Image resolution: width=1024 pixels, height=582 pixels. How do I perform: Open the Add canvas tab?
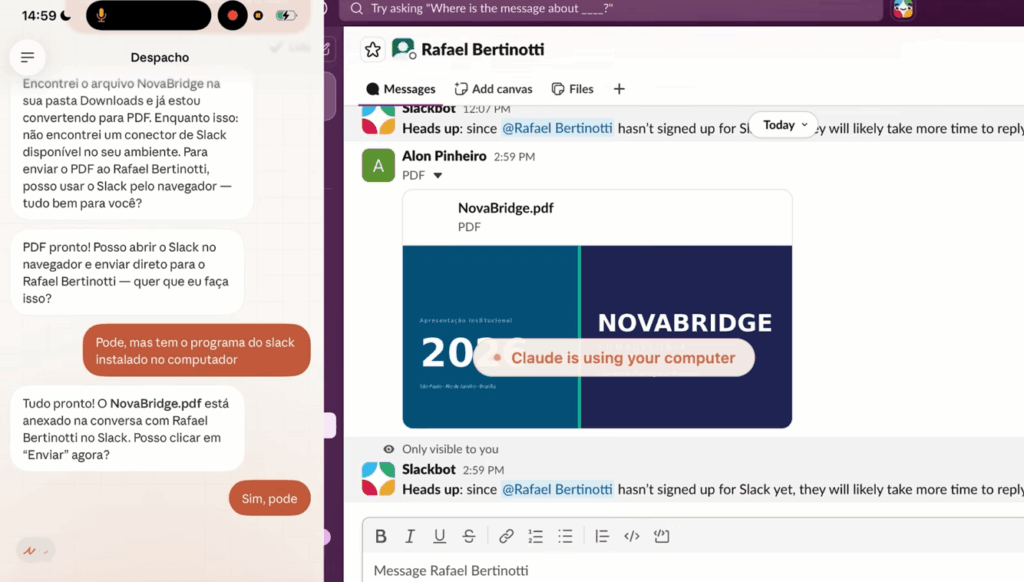pyautogui.click(x=493, y=89)
